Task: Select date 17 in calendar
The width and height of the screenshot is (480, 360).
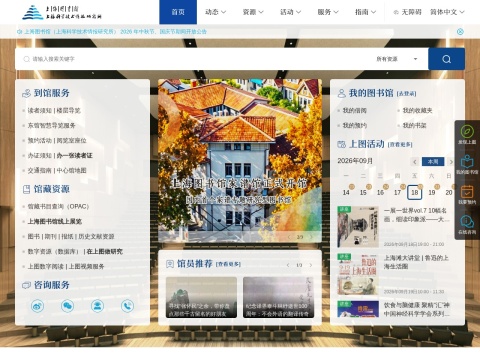Action: tap(397, 192)
